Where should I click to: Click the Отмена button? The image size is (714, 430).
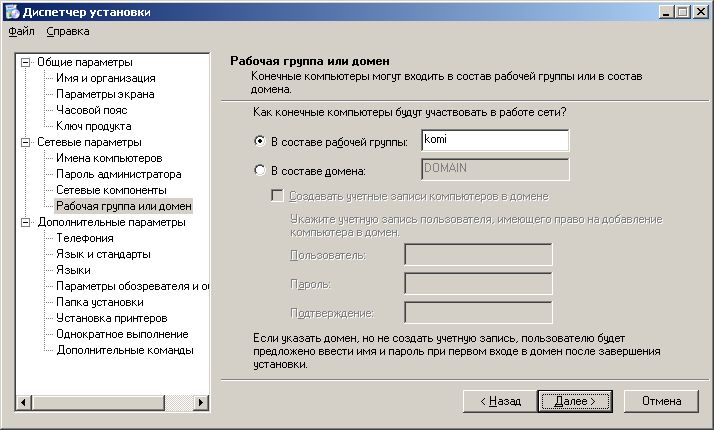tap(661, 401)
